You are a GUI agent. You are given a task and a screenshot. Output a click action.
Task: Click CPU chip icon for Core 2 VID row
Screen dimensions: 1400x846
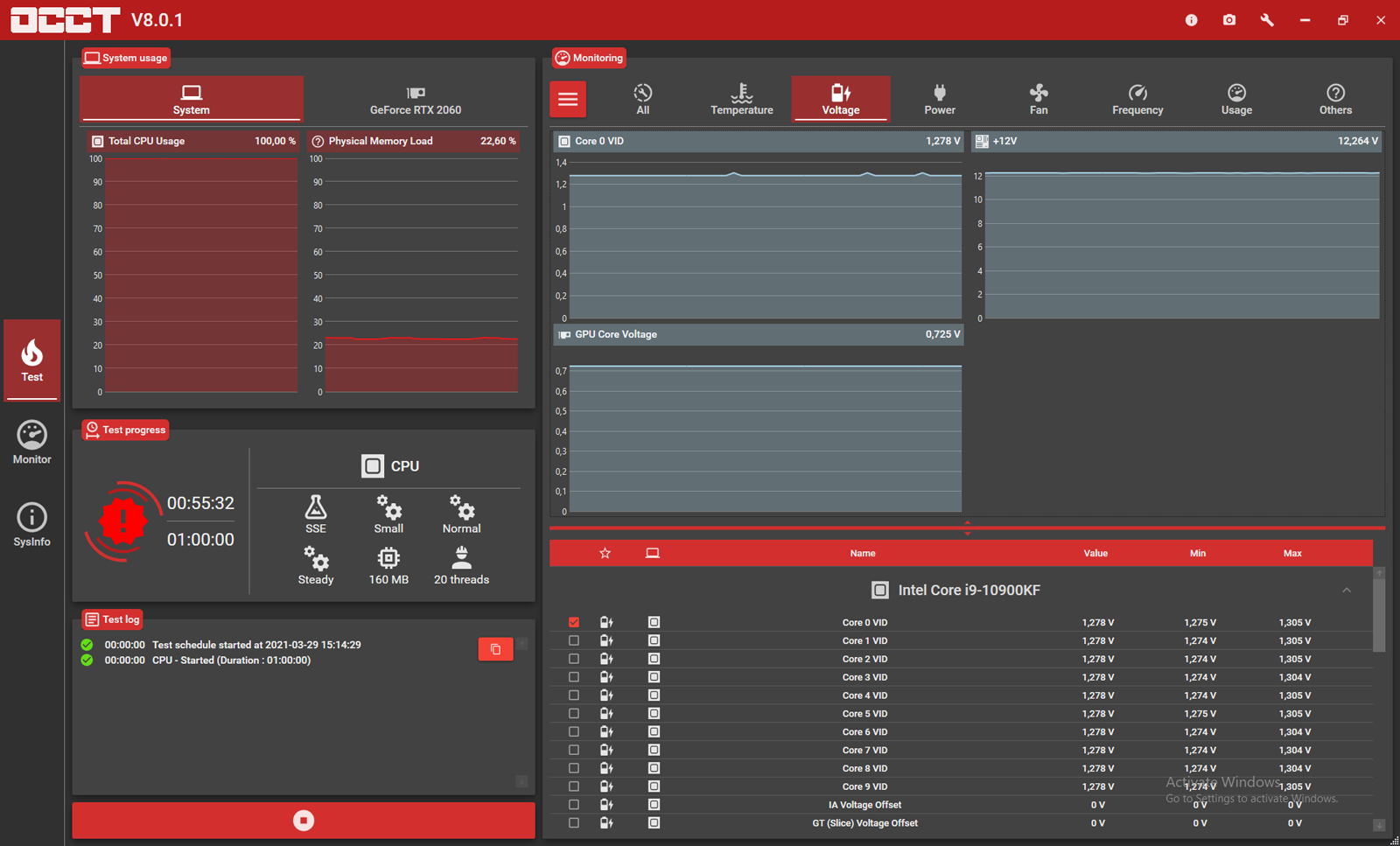[654, 659]
